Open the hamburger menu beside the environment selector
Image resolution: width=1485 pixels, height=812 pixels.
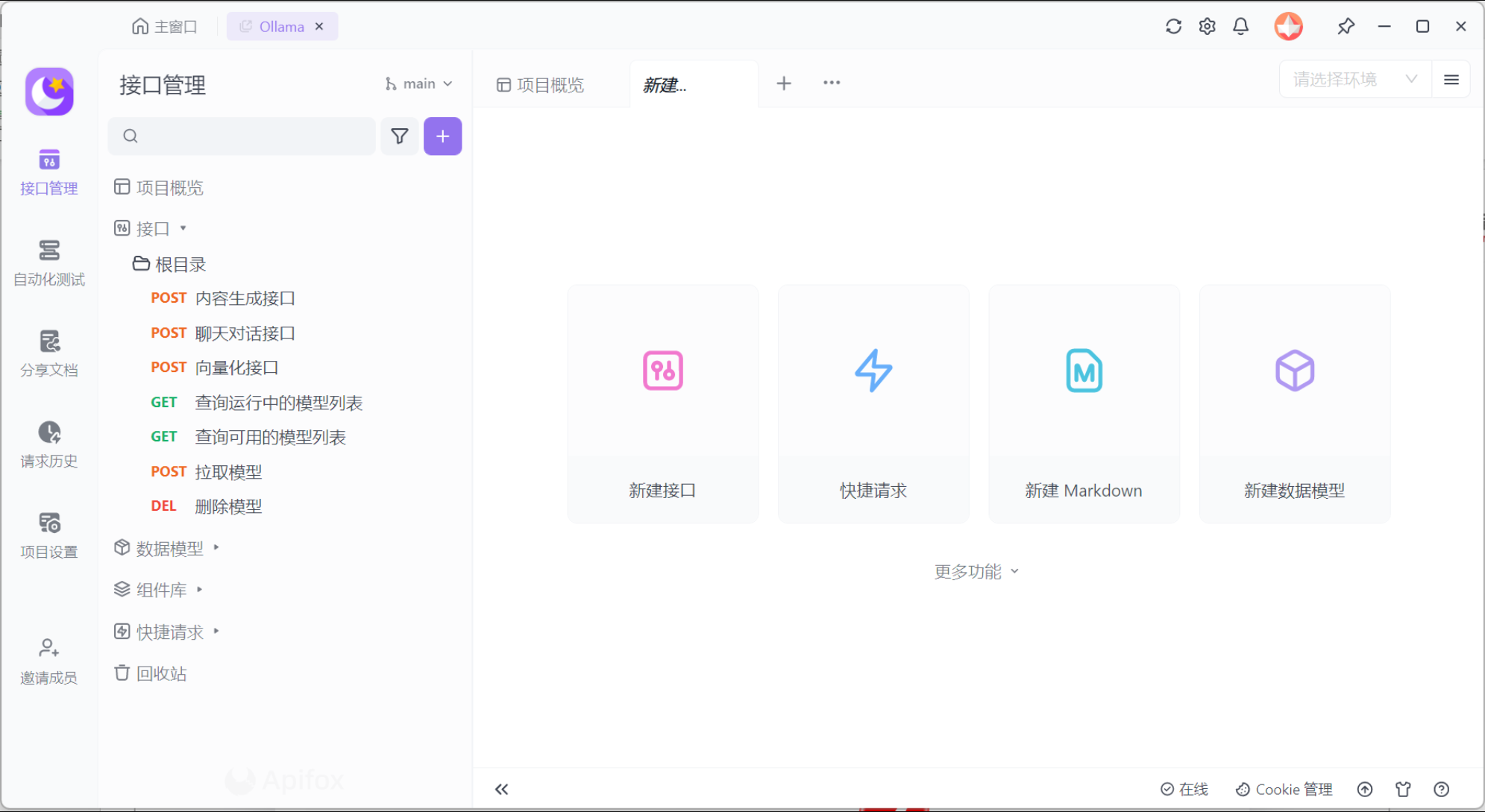[1451, 80]
